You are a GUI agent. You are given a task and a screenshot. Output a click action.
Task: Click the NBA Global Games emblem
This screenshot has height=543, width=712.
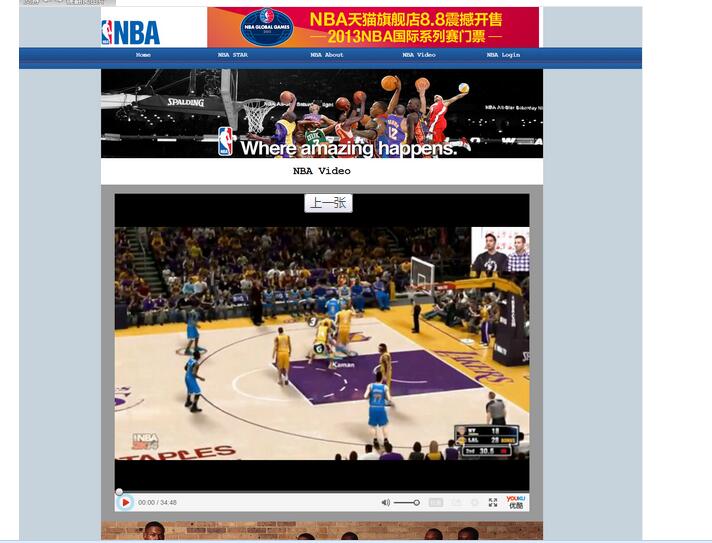point(266,27)
